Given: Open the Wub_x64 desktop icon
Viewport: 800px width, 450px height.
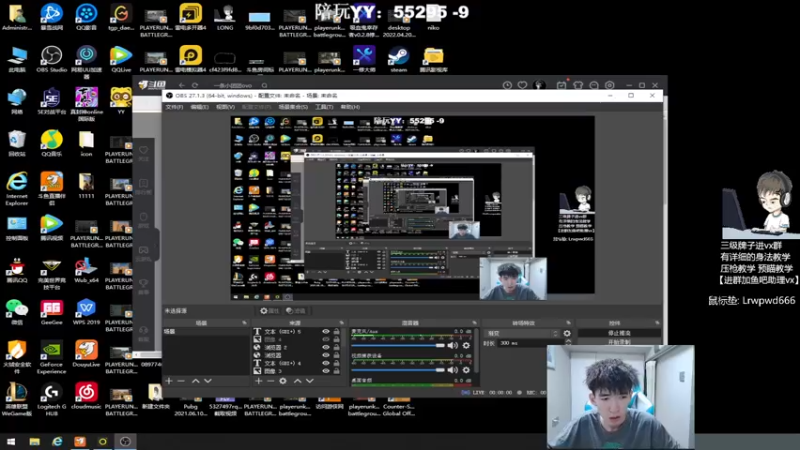Looking at the screenshot, I should [86, 270].
